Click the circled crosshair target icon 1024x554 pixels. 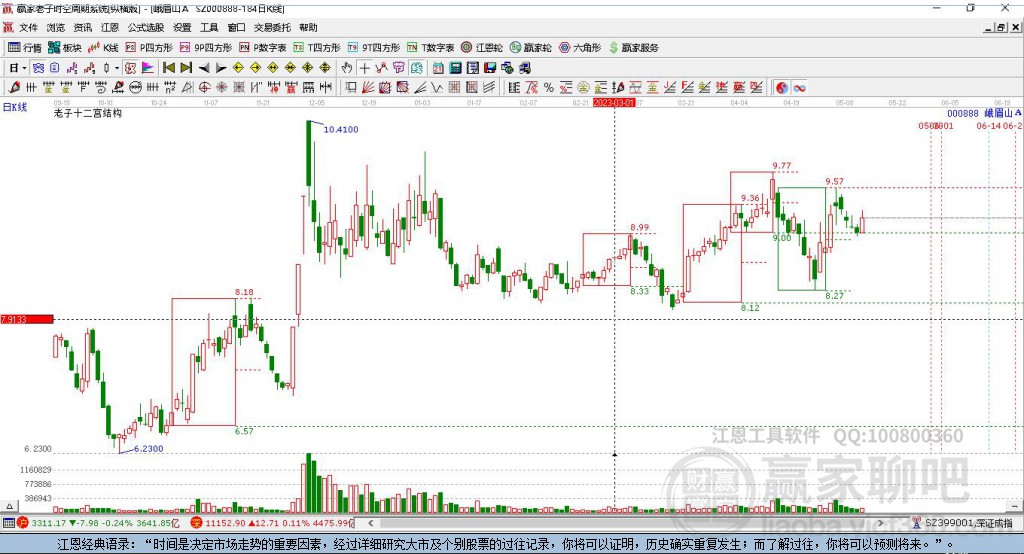[x=204, y=88]
